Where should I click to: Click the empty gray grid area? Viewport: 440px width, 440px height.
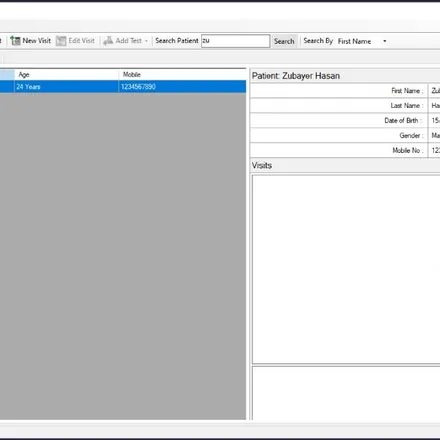click(123, 256)
